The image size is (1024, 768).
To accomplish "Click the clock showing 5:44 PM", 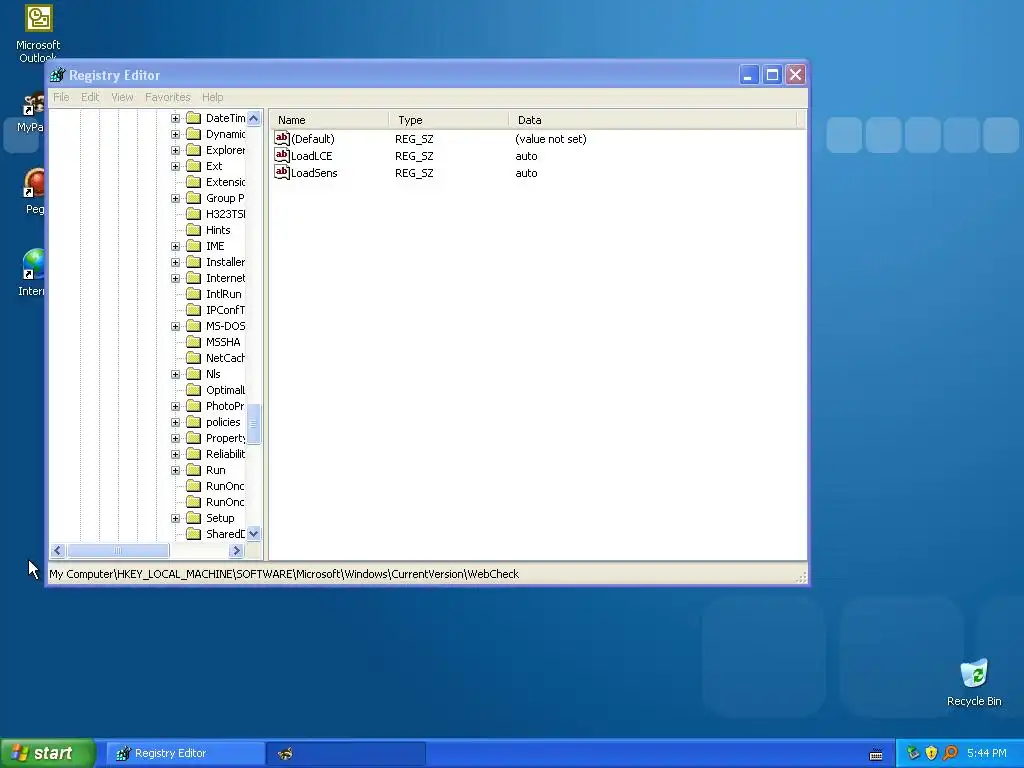I will (x=987, y=753).
